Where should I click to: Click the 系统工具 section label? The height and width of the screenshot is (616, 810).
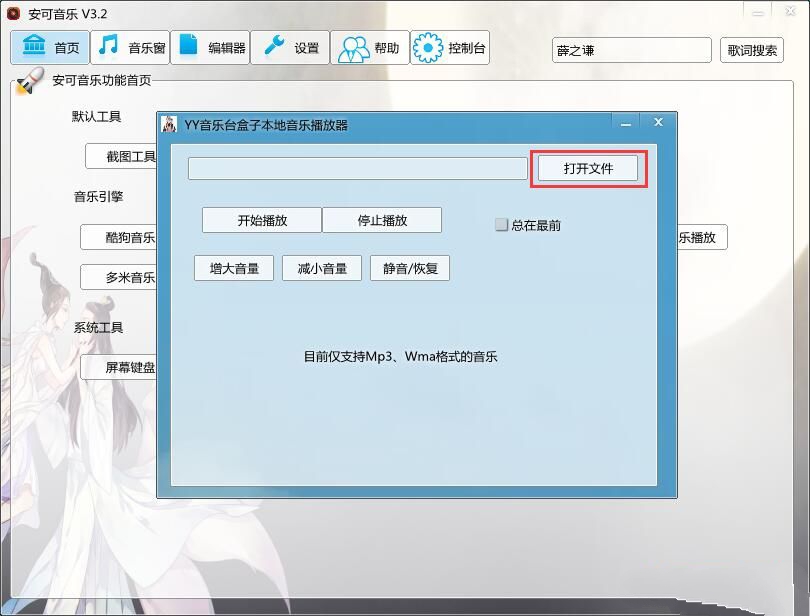pyautogui.click(x=98, y=328)
